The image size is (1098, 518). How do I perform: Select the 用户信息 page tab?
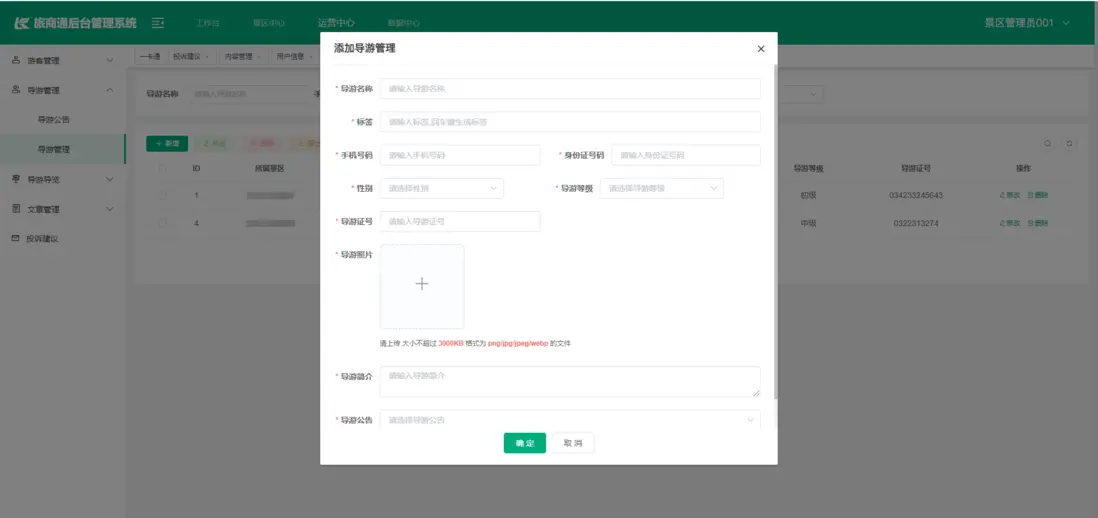(293, 57)
